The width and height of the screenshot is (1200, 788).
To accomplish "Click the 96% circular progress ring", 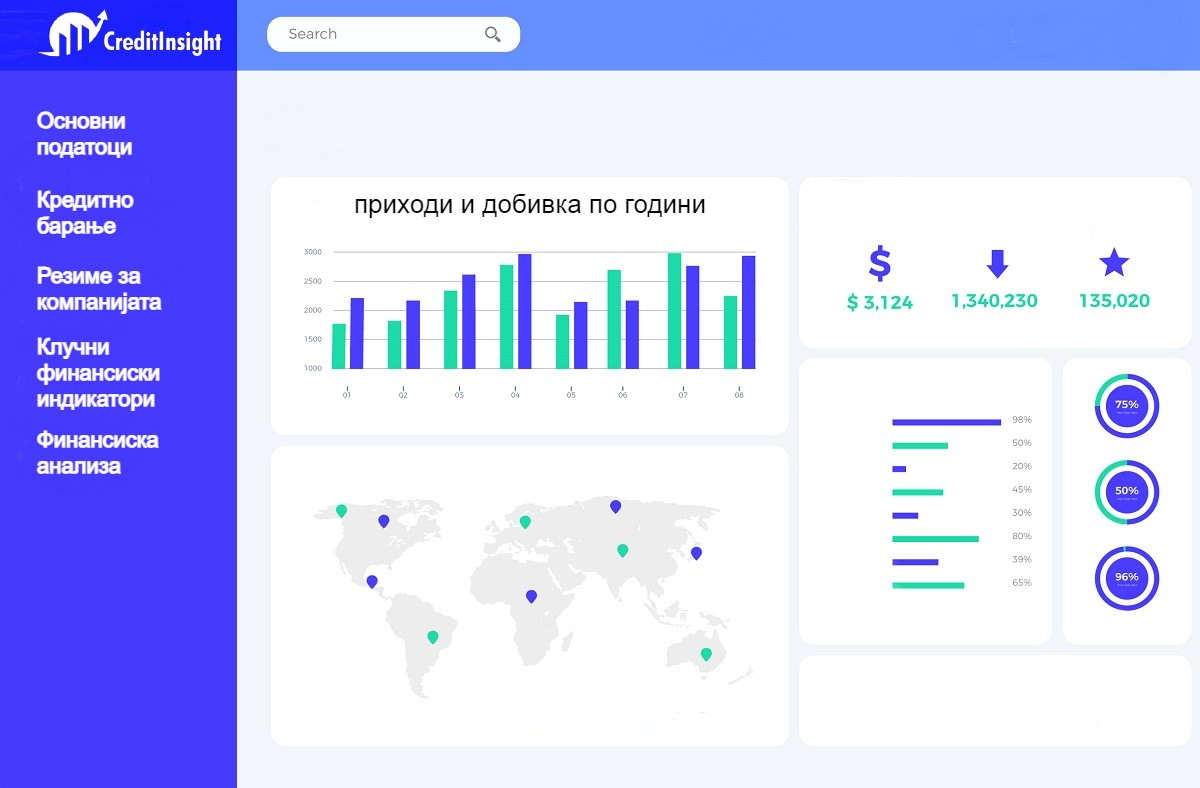I will [1126, 578].
